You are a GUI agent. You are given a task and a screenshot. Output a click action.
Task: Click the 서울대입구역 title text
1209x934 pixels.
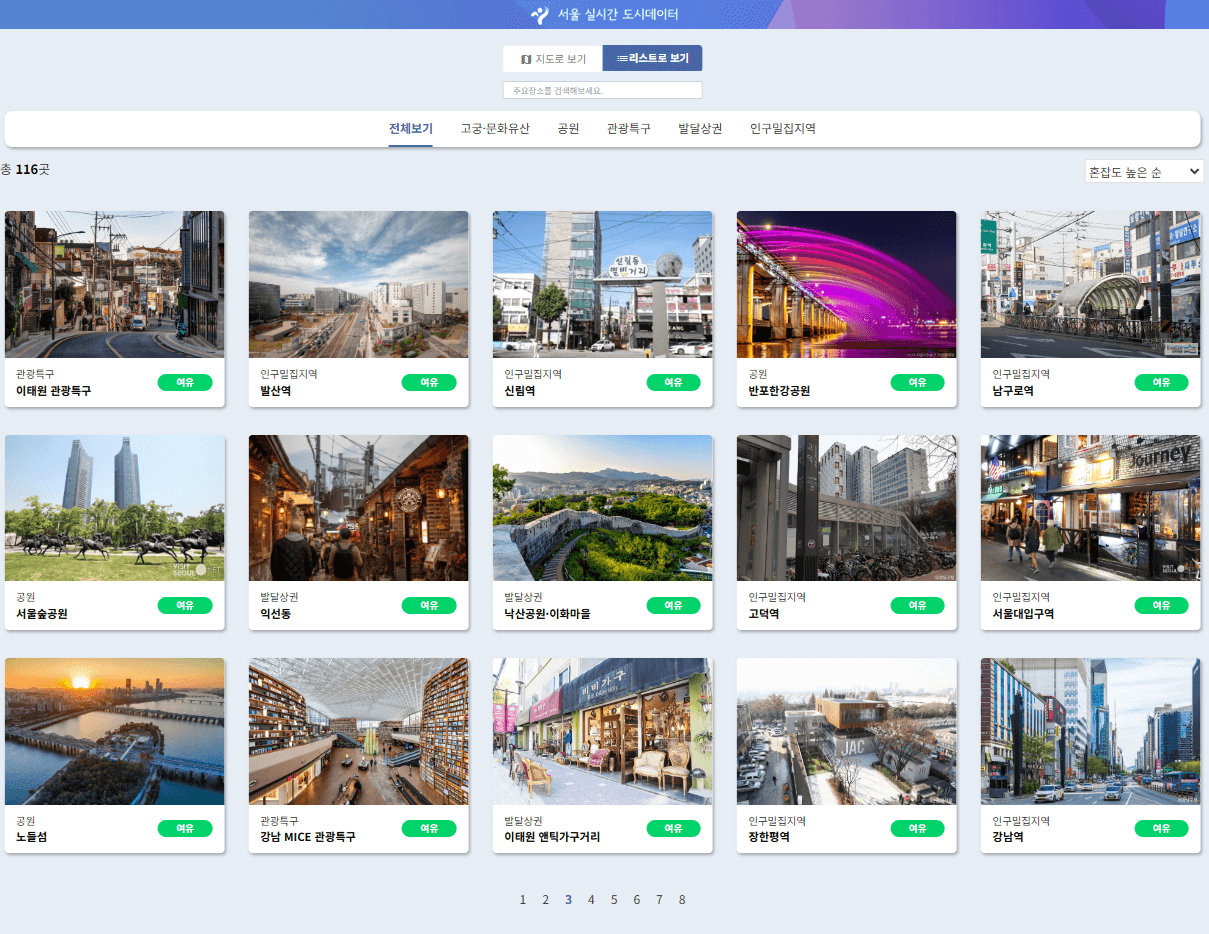pos(1023,614)
